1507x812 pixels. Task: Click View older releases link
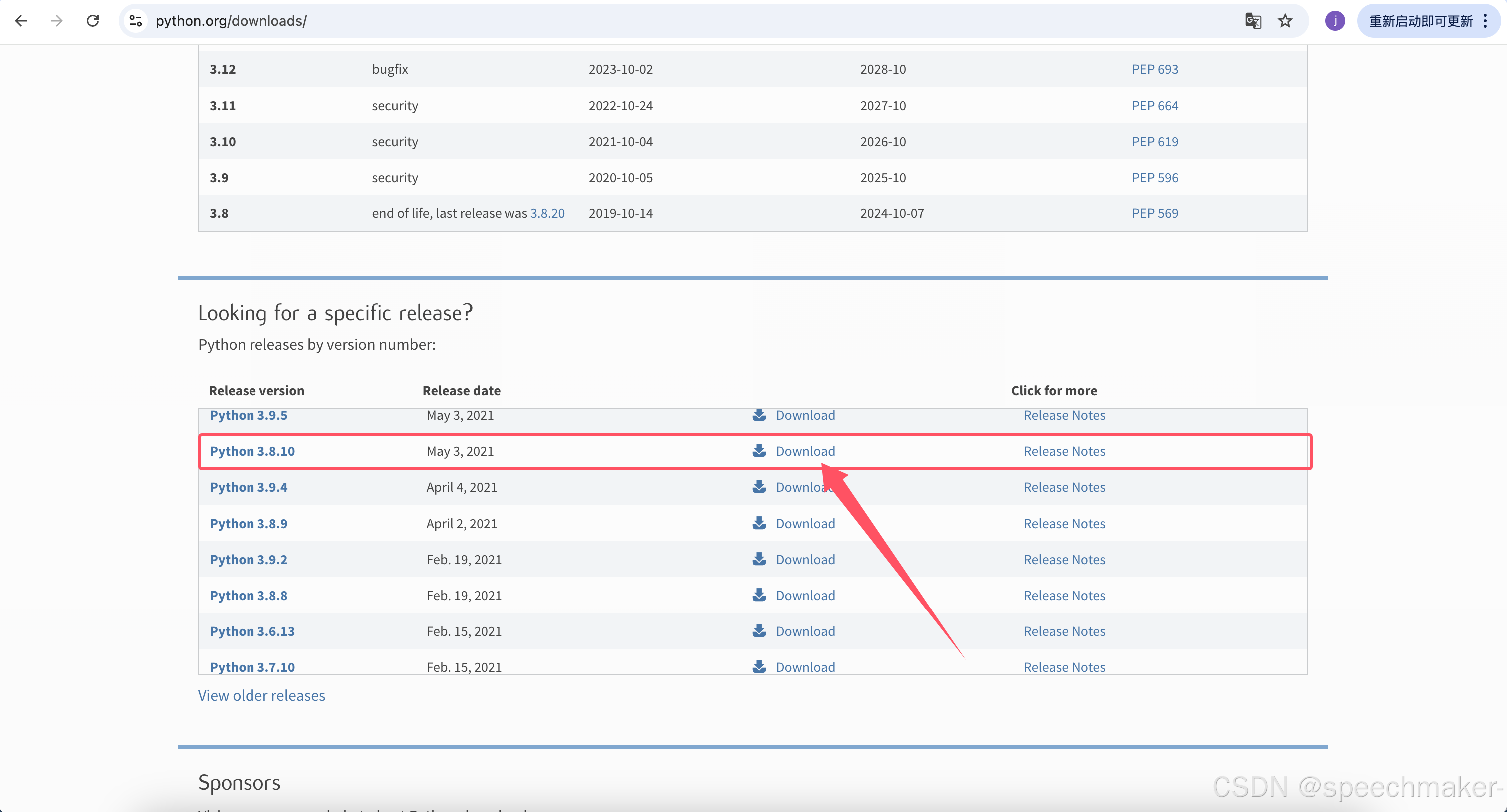coord(261,695)
